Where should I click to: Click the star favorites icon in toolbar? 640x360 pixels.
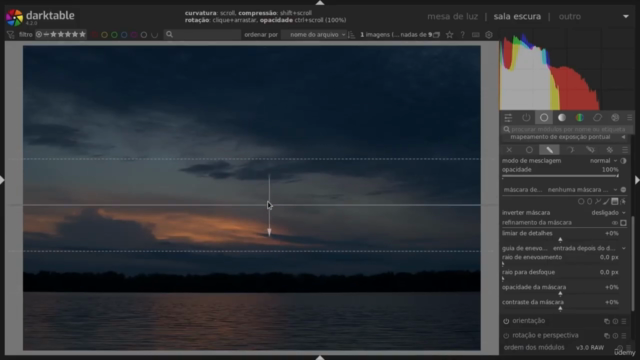pyautogui.click(x=449, y=35)
